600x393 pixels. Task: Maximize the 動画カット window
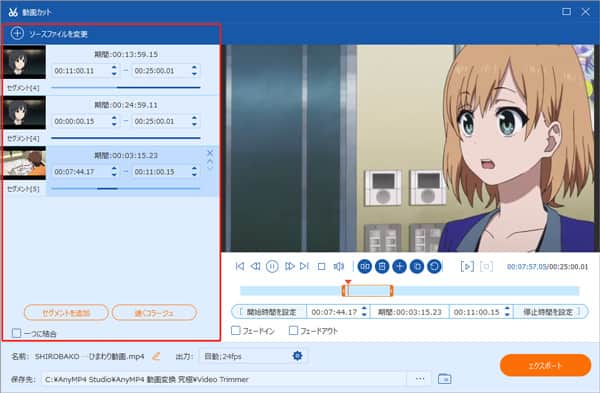tap(566, 12)
